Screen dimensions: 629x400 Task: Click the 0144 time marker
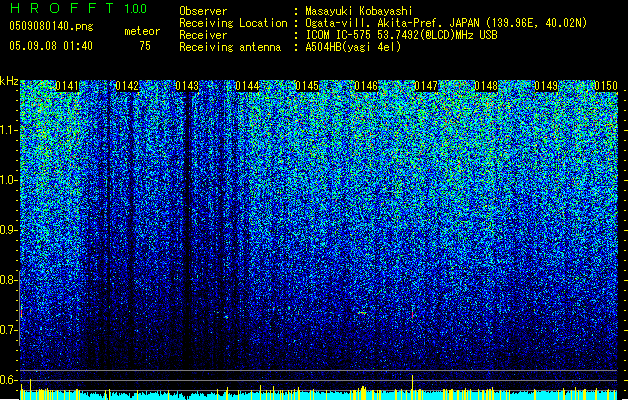247,86
